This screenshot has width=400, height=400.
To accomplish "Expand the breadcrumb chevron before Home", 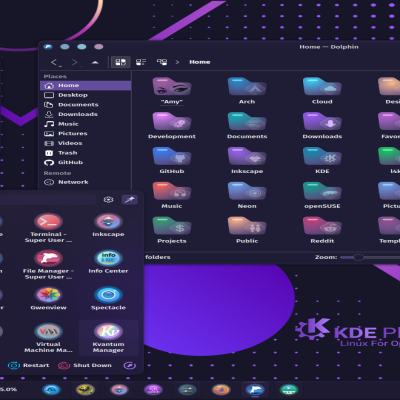I will point(177,62).
